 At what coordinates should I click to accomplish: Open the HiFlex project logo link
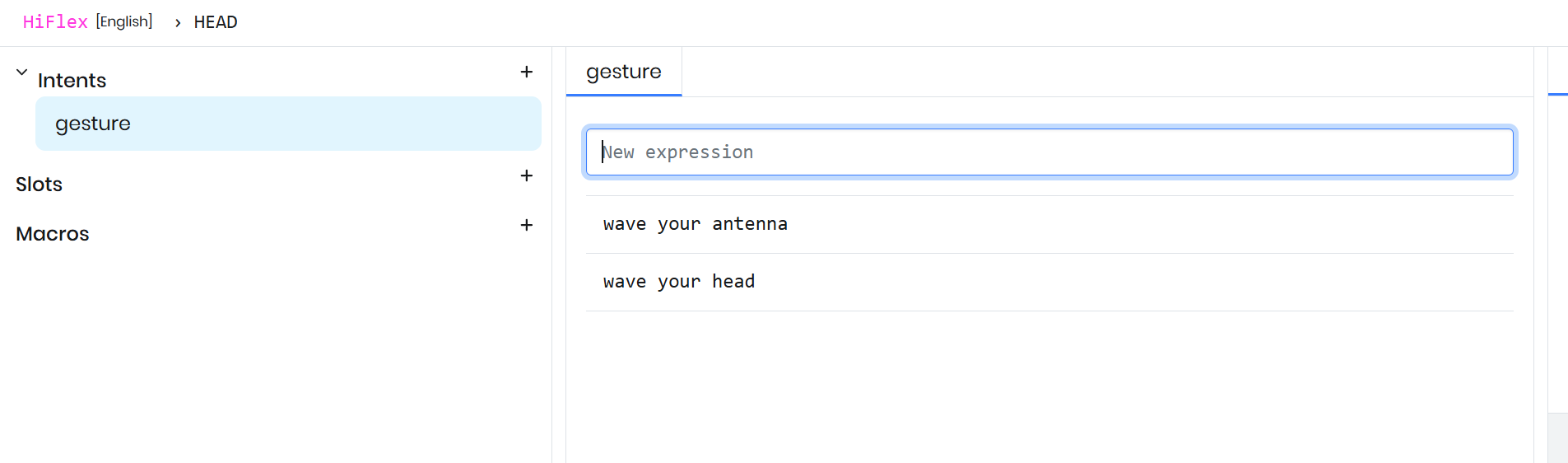[55, 22]
